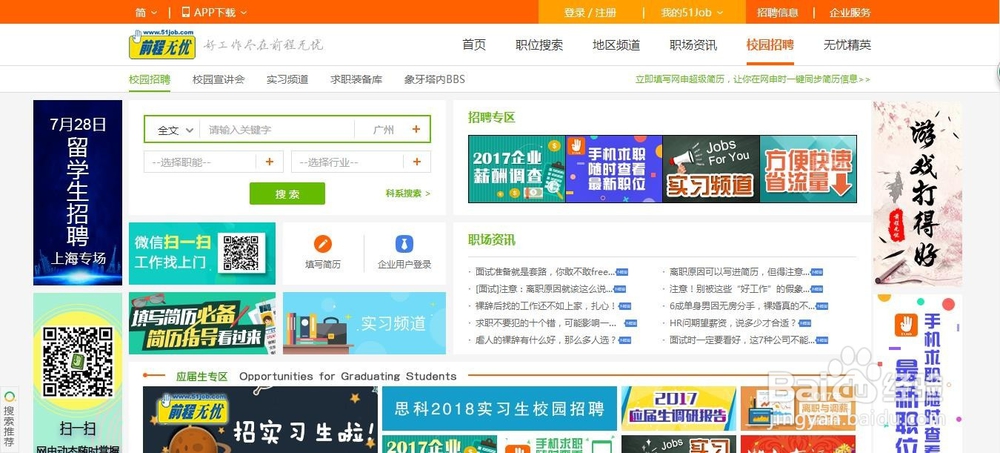Open 7月28日留学生招聘 left banner
Viewport: 1000px width, 453px height.
pyautogui.click(x=77, y=192)
